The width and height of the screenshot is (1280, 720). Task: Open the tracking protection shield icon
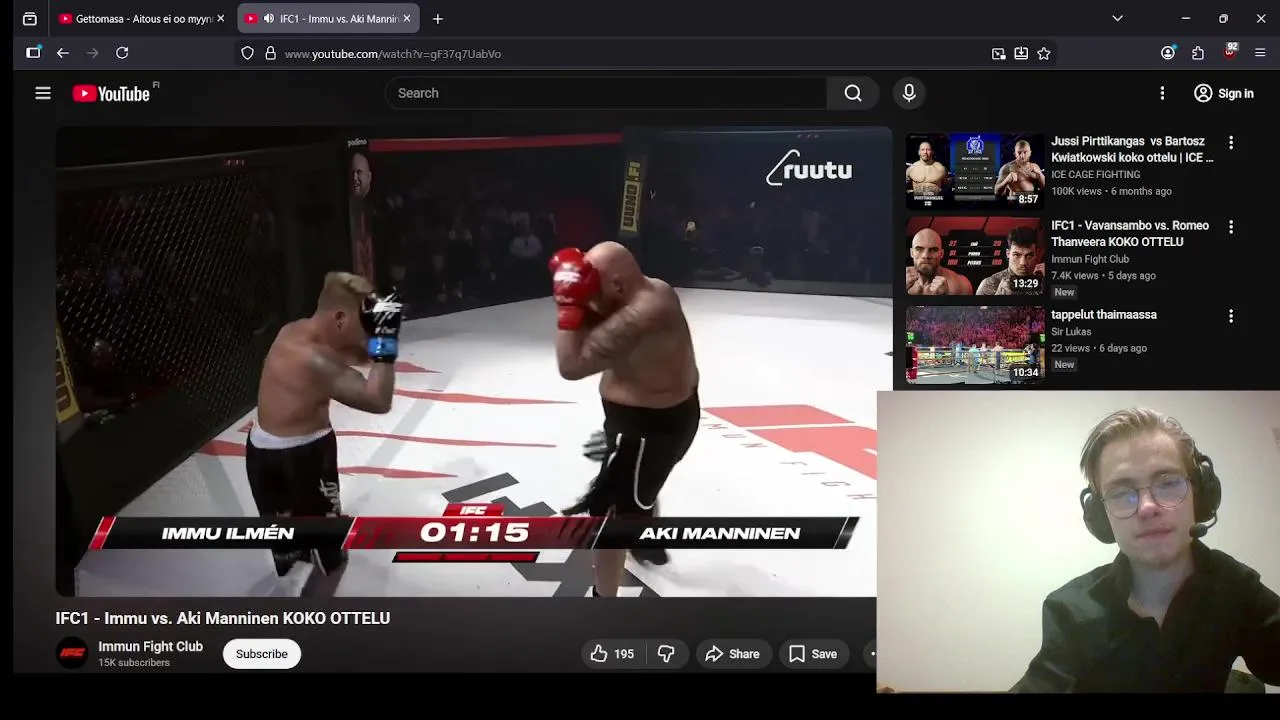pos(248,54)
